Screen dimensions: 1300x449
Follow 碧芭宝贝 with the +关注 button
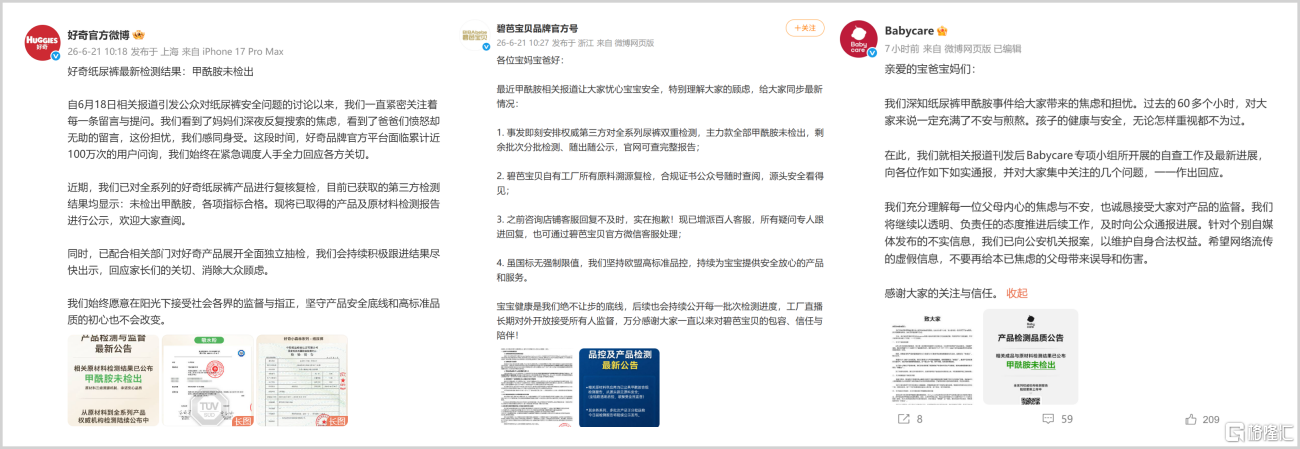click(x=805, y=28)
